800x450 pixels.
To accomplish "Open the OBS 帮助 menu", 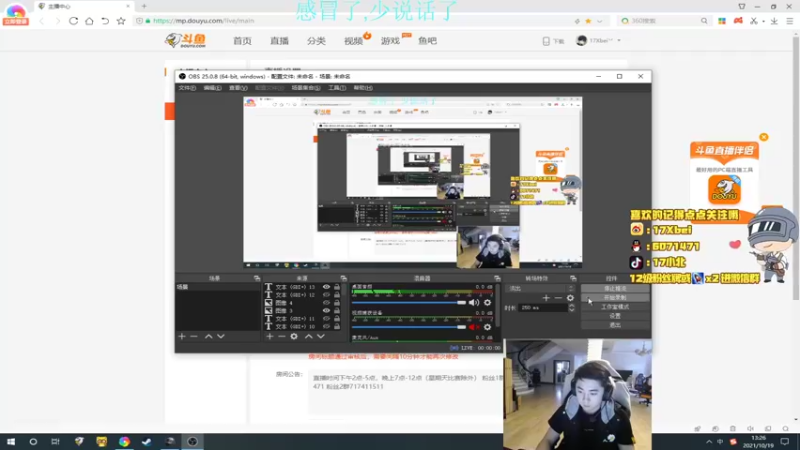I will [x=363, y=88].
